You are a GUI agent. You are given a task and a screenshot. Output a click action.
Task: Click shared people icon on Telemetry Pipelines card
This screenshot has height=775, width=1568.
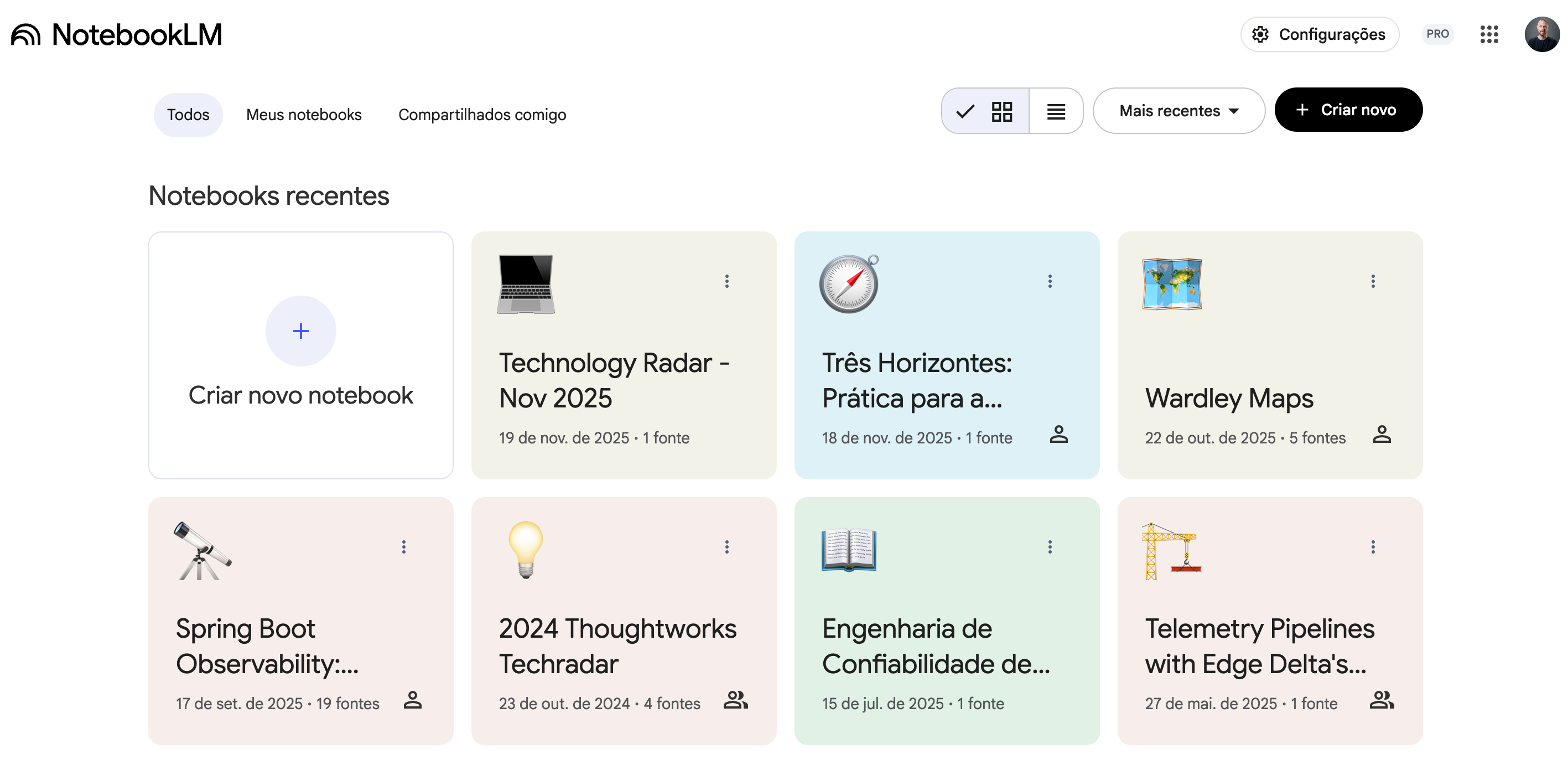tap(1382, 700)
